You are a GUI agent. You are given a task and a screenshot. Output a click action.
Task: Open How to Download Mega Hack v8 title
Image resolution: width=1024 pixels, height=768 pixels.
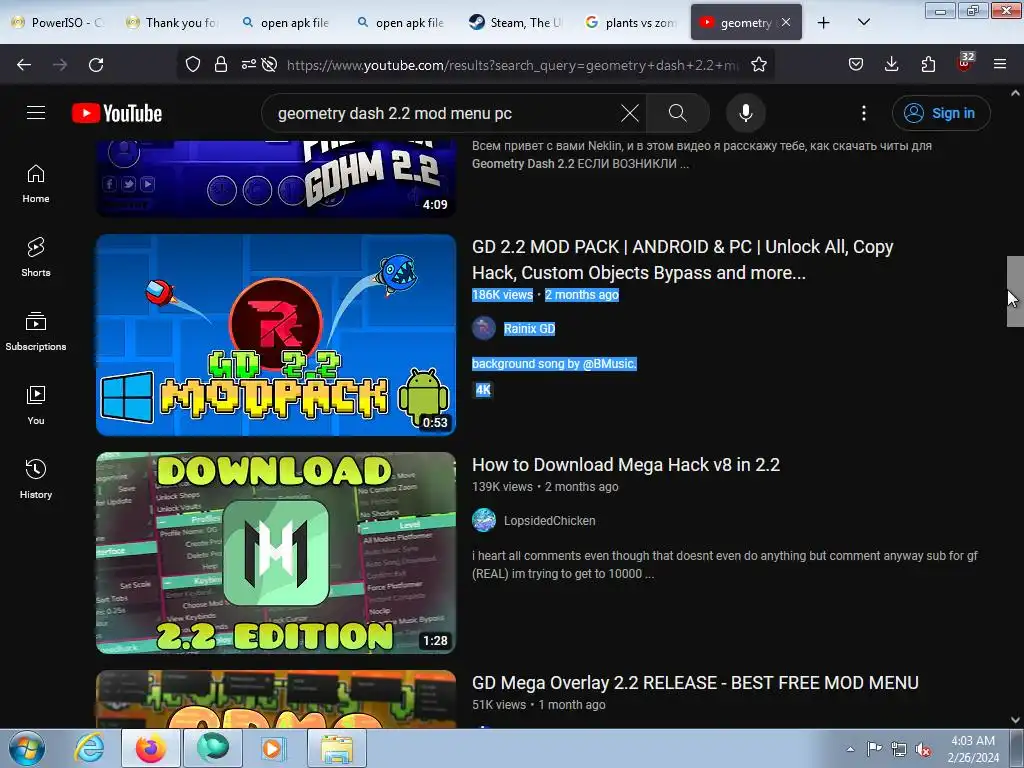[x=626, y=464]
